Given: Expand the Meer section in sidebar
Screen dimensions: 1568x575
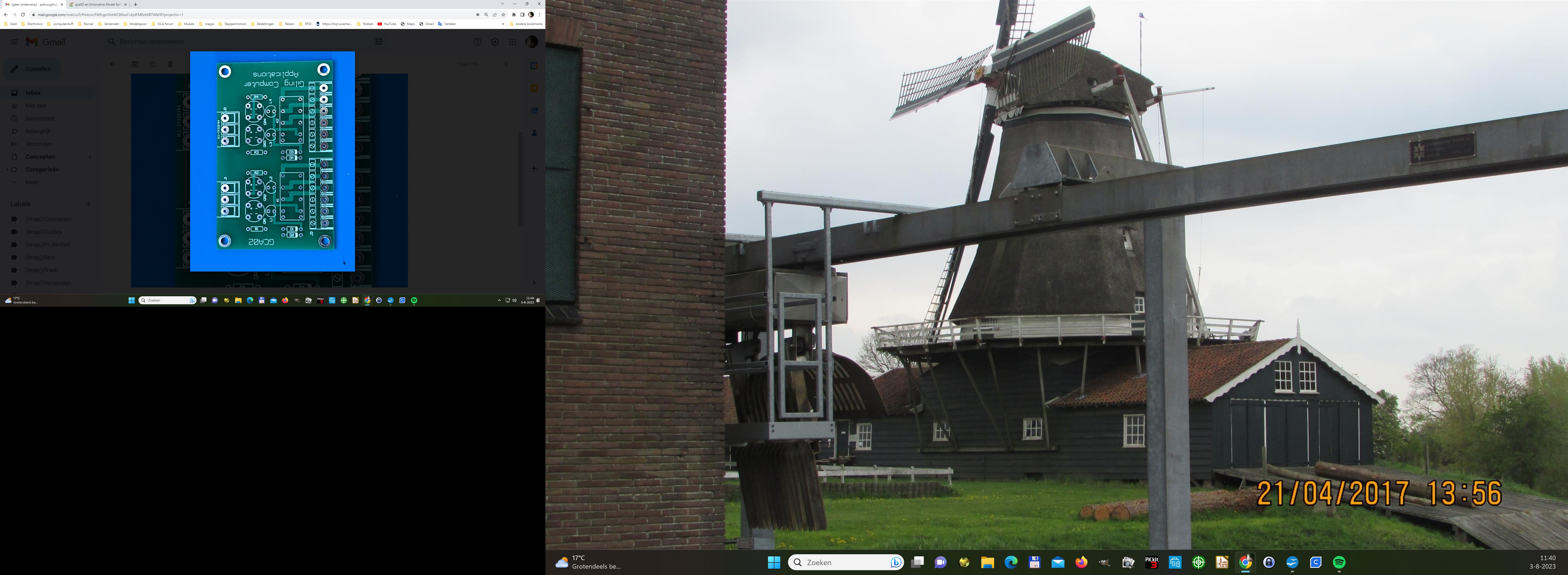Looking at the screenshot, I should 32,183.
